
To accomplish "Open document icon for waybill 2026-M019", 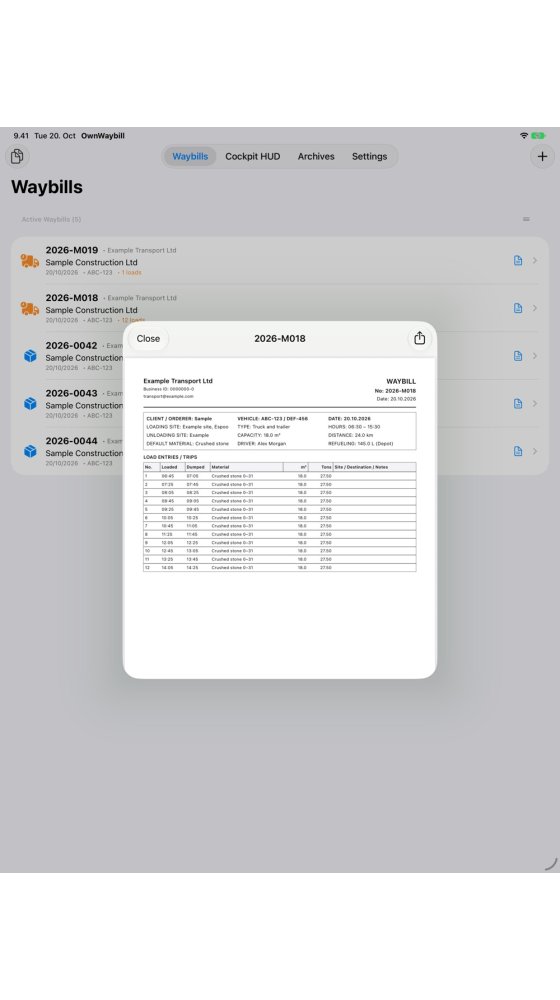I will pyautogui.click(x=518, y=260).
